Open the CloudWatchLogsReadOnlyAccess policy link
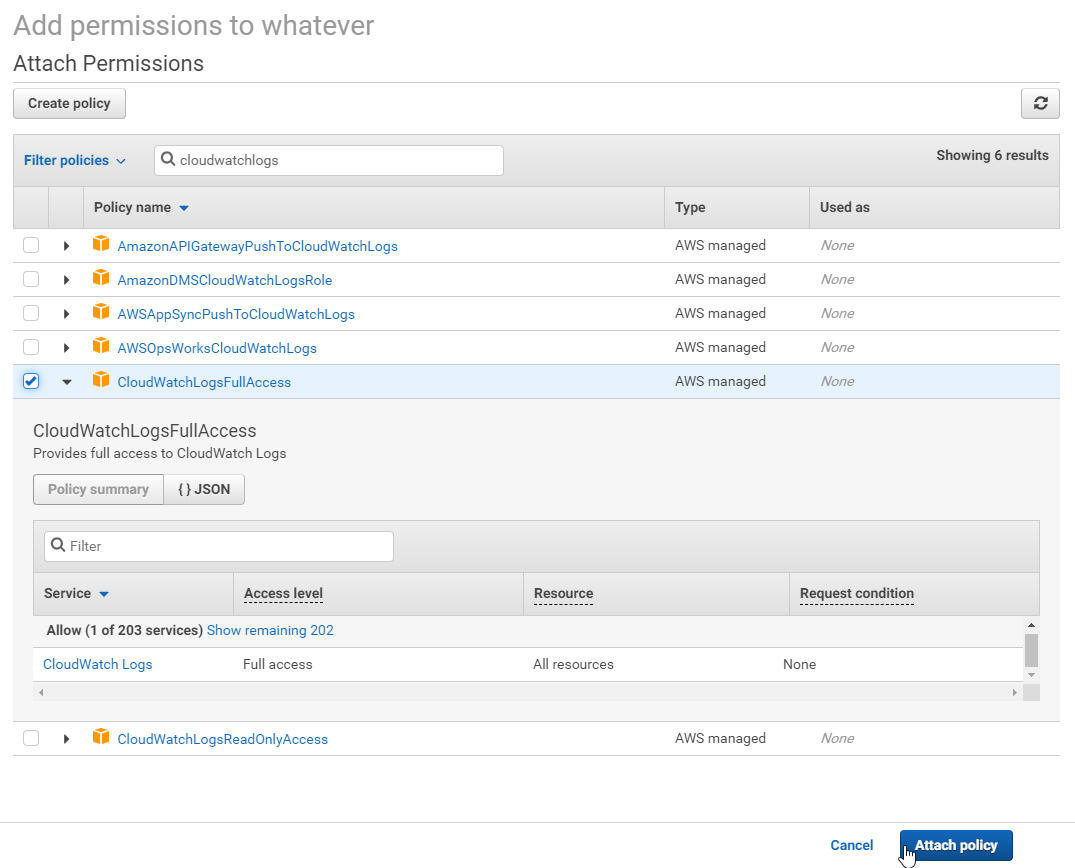The image size is (1075, 868). pyautogui.click(x=222, y=739)
